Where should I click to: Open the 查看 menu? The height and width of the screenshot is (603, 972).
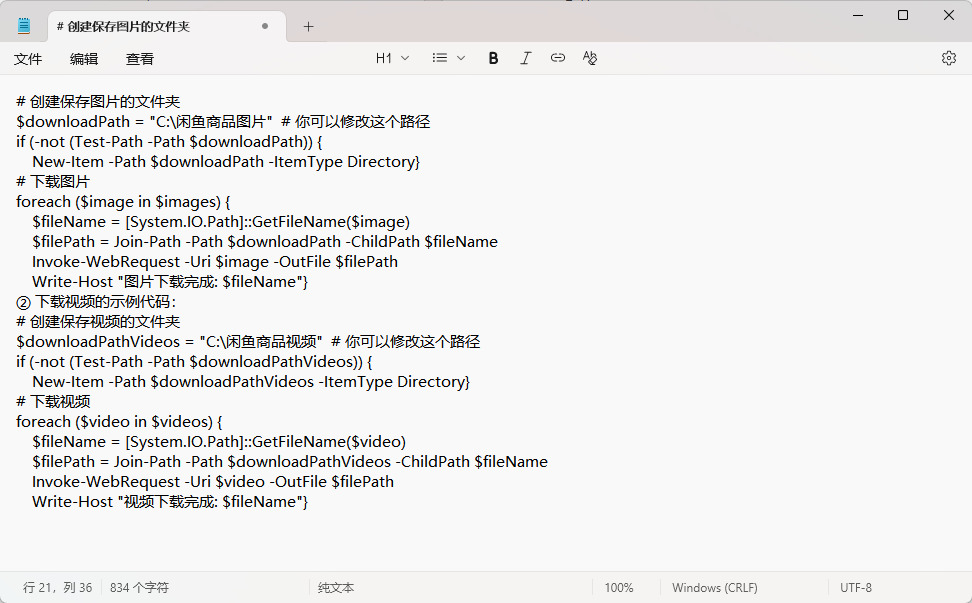pos(139,59)
